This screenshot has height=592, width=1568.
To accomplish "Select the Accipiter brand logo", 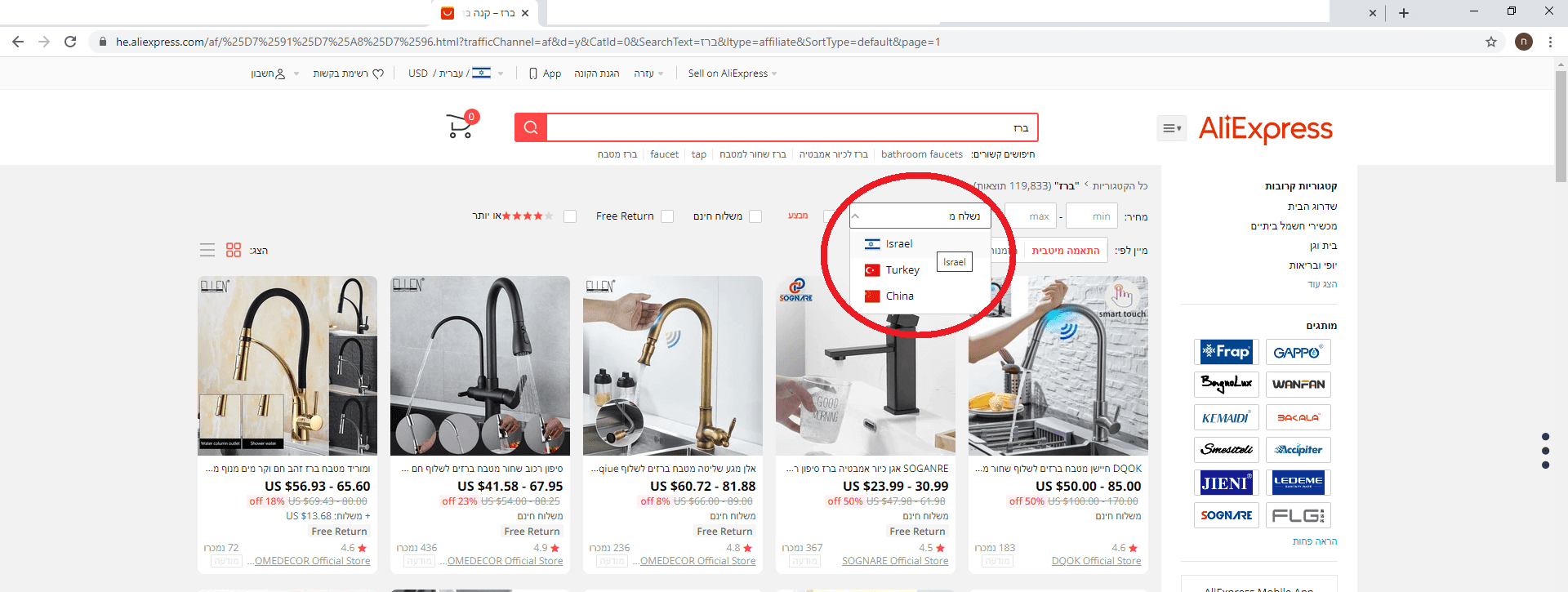I will (1298, 450).
